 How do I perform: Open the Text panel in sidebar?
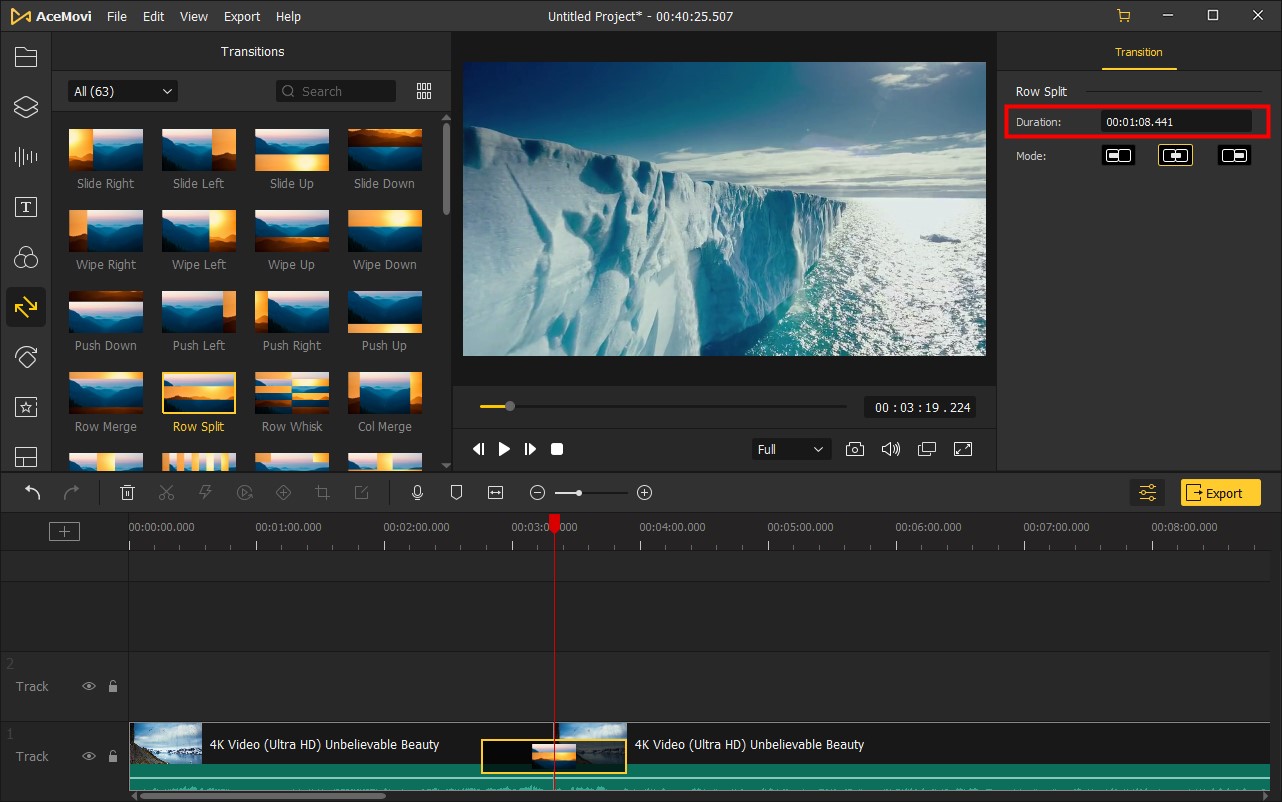point(26,207)
